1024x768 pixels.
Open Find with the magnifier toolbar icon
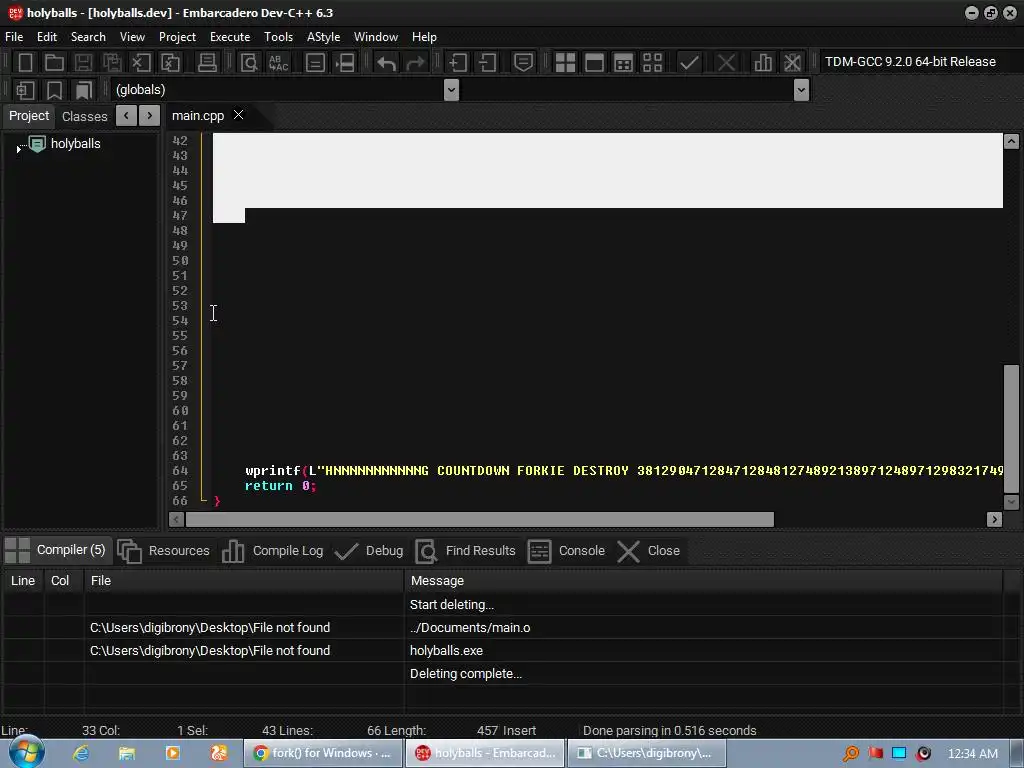[249, 63]
